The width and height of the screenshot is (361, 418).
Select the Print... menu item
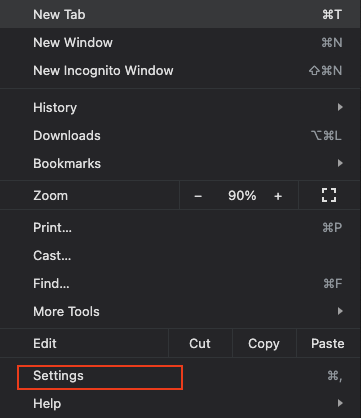pyautogui.click(x=180, y=228)
